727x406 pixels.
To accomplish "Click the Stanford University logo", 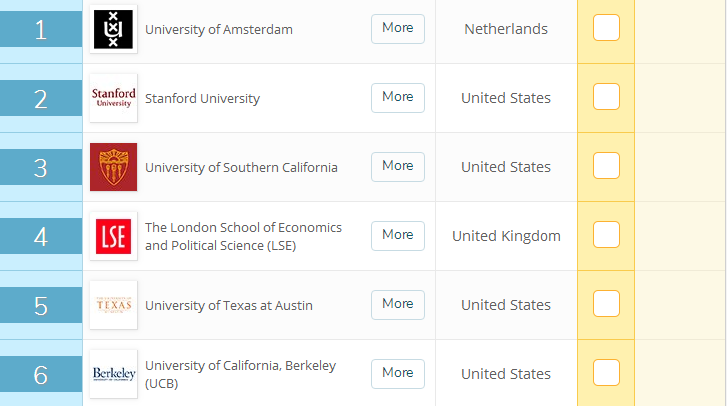I will (x=113, y=98).
